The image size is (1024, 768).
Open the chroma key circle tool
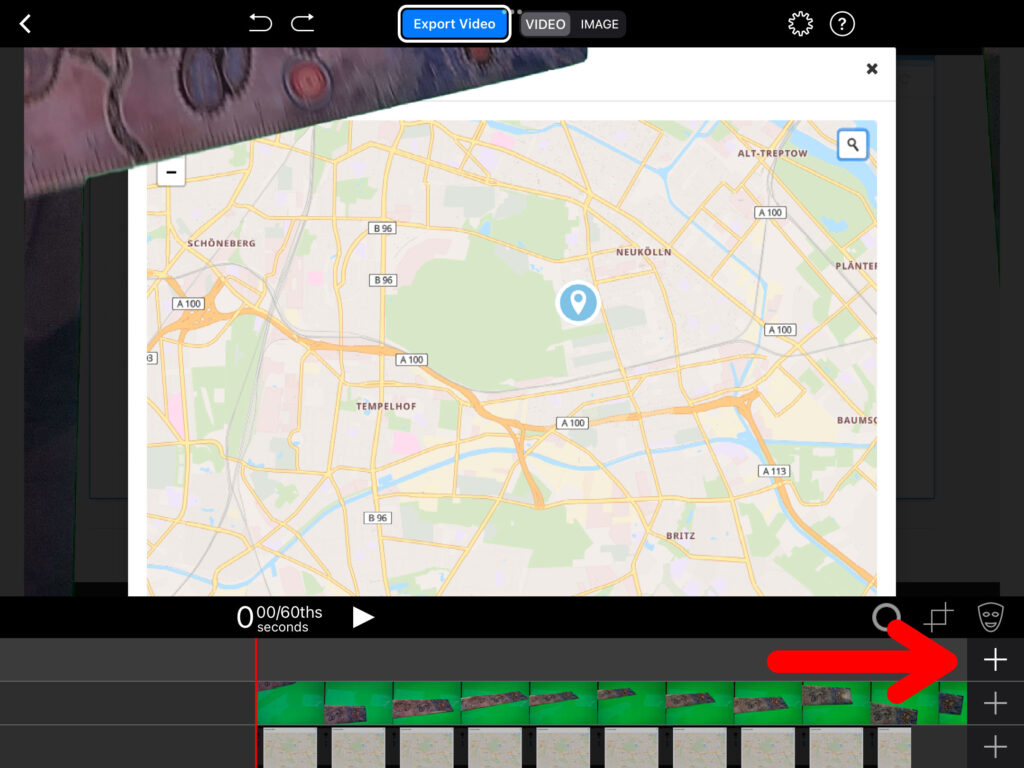pyautogui.click(x=886, y=618)
